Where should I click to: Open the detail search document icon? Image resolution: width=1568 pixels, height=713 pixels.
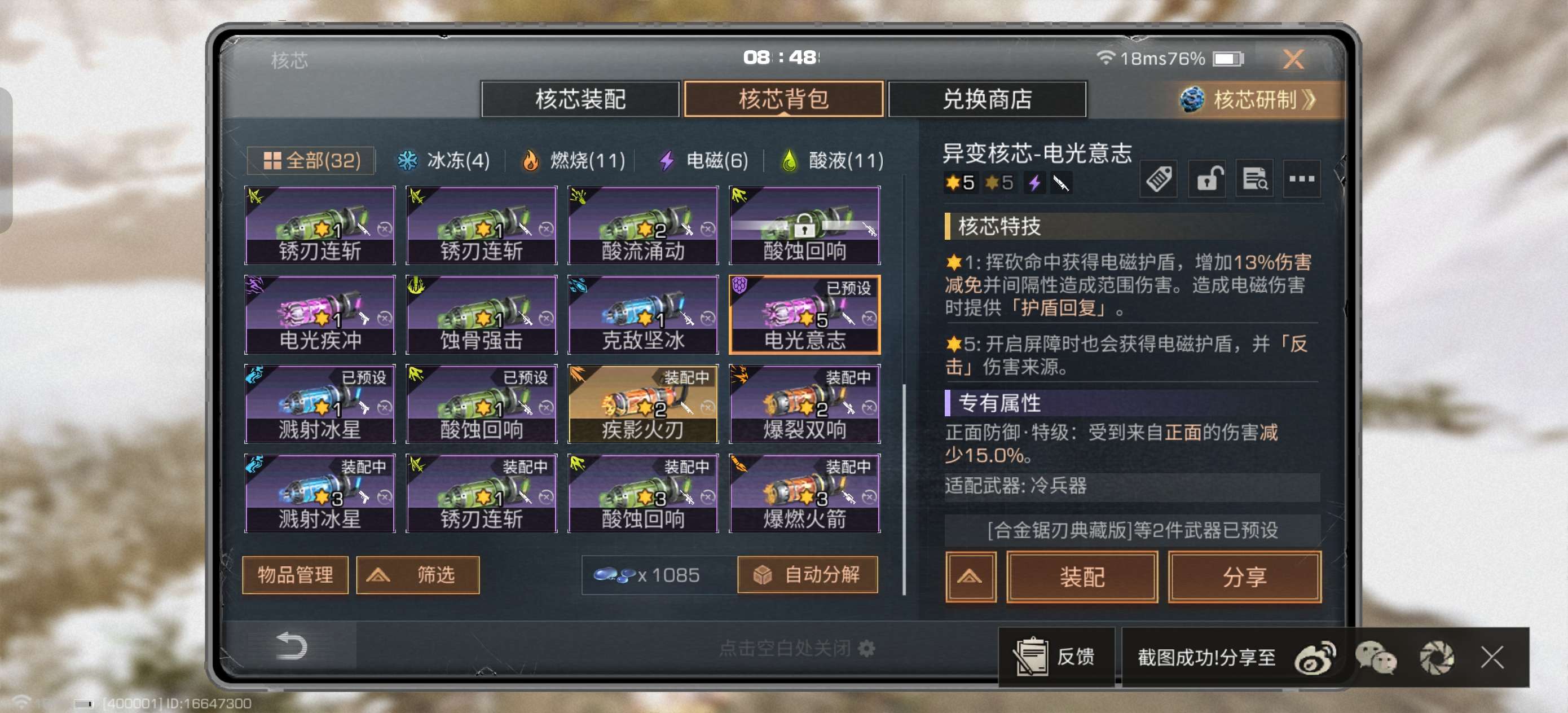click(x=1254, y=179)
